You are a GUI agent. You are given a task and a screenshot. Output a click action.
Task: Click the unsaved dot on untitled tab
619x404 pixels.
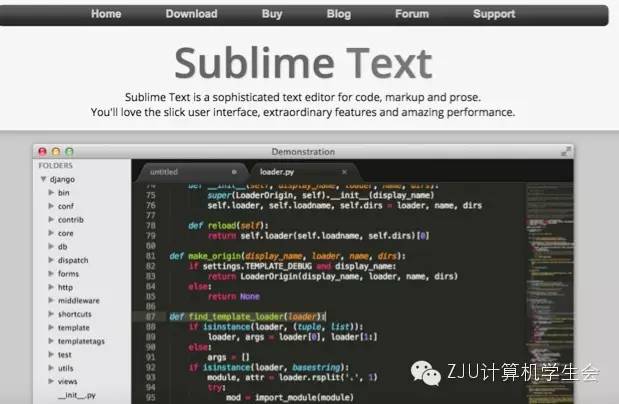coord(234,172)
